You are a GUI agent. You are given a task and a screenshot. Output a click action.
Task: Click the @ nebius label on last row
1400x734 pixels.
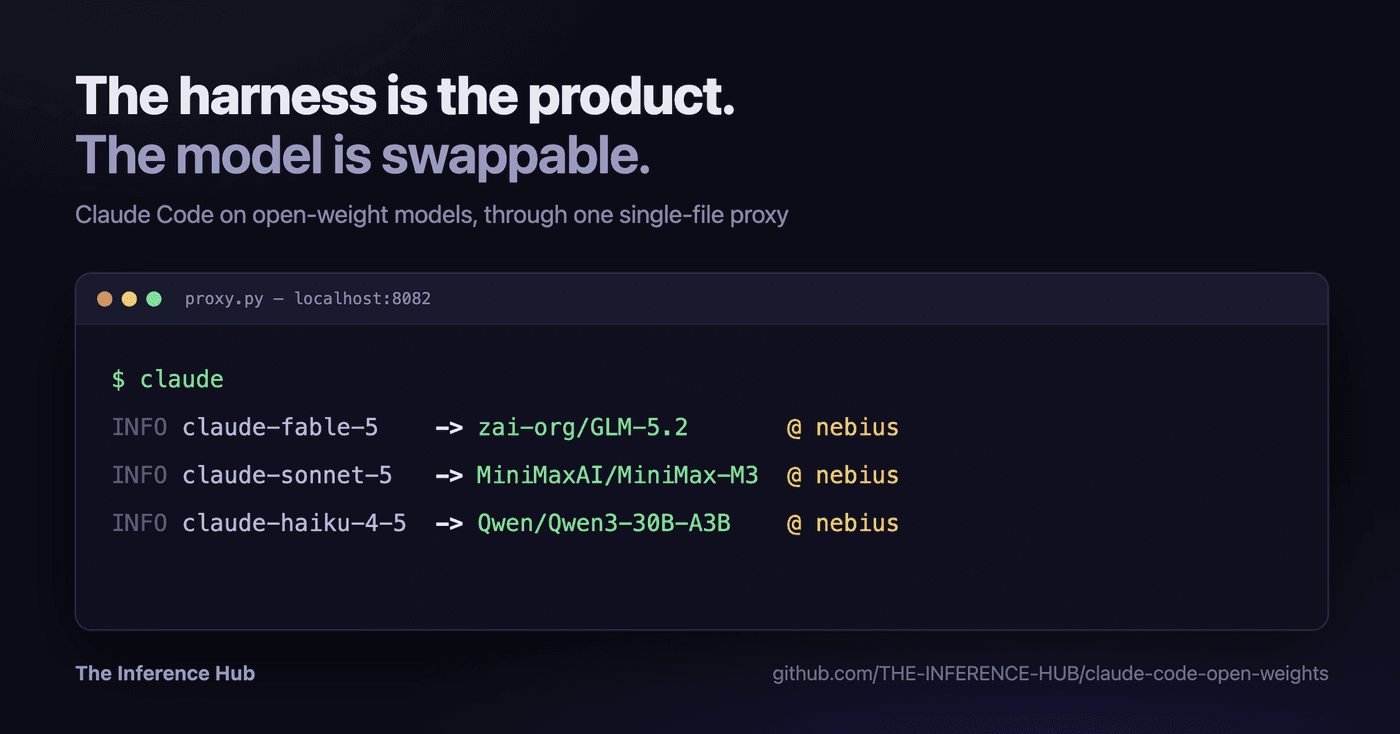843,523
